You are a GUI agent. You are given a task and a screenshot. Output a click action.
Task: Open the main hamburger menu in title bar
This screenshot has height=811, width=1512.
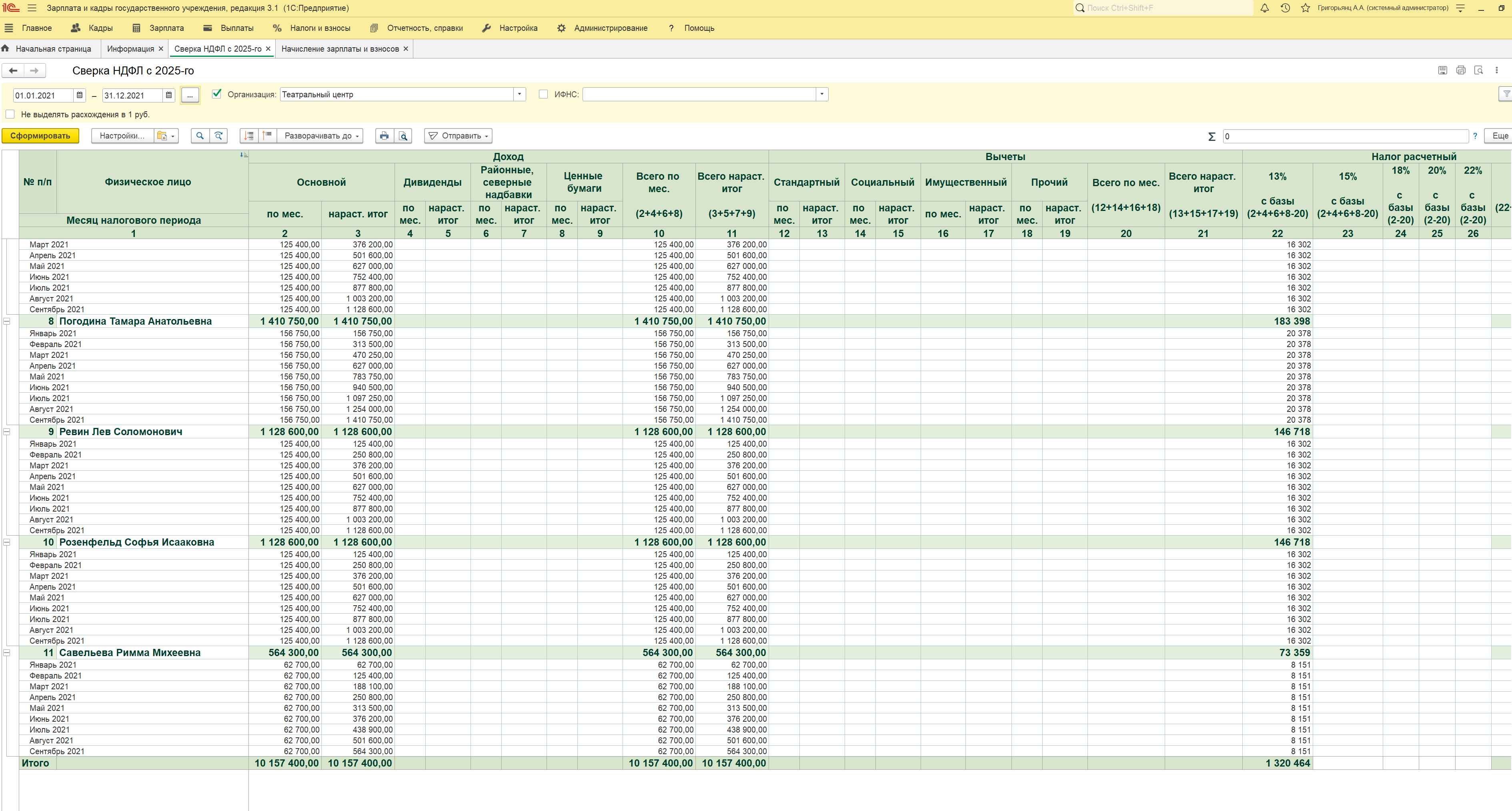click(32, 8)
